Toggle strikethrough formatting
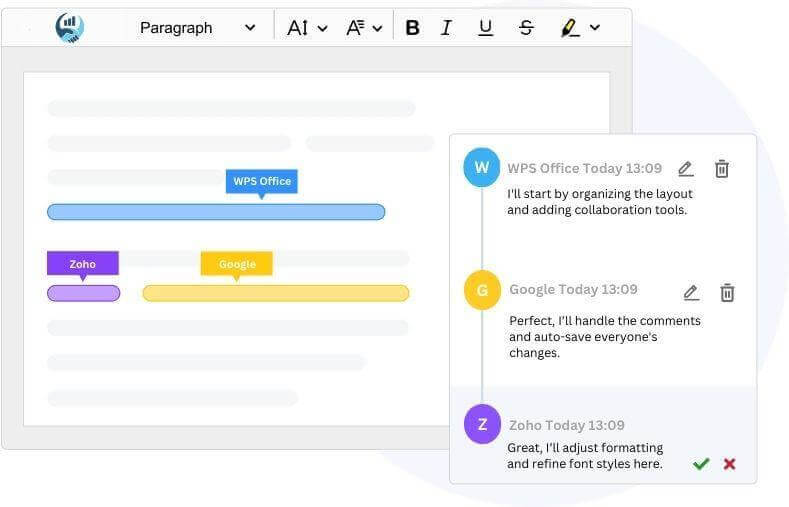This screenshot has width=789, height=507. 526,28
